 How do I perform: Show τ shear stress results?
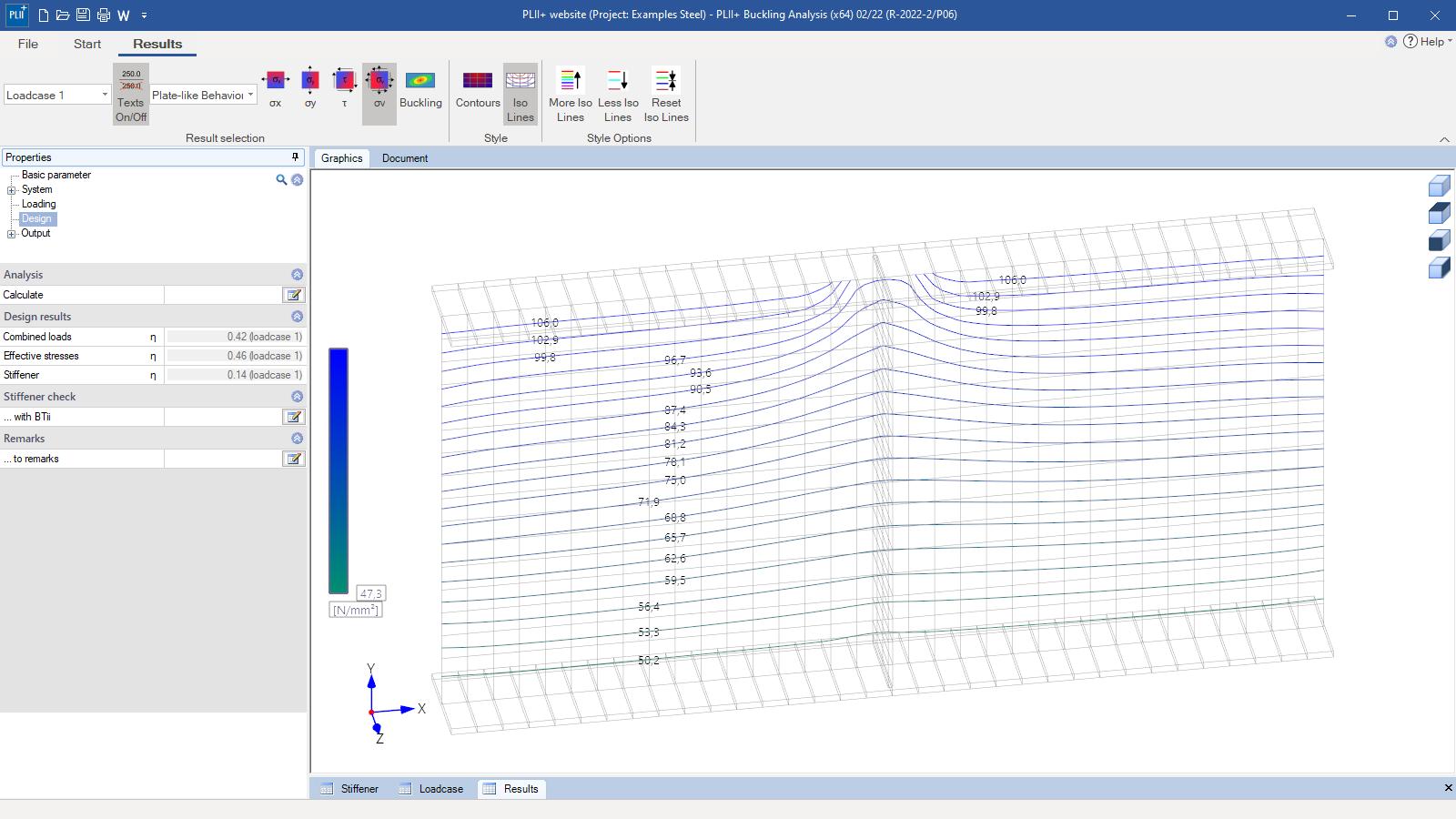click(x=344, y=88)
